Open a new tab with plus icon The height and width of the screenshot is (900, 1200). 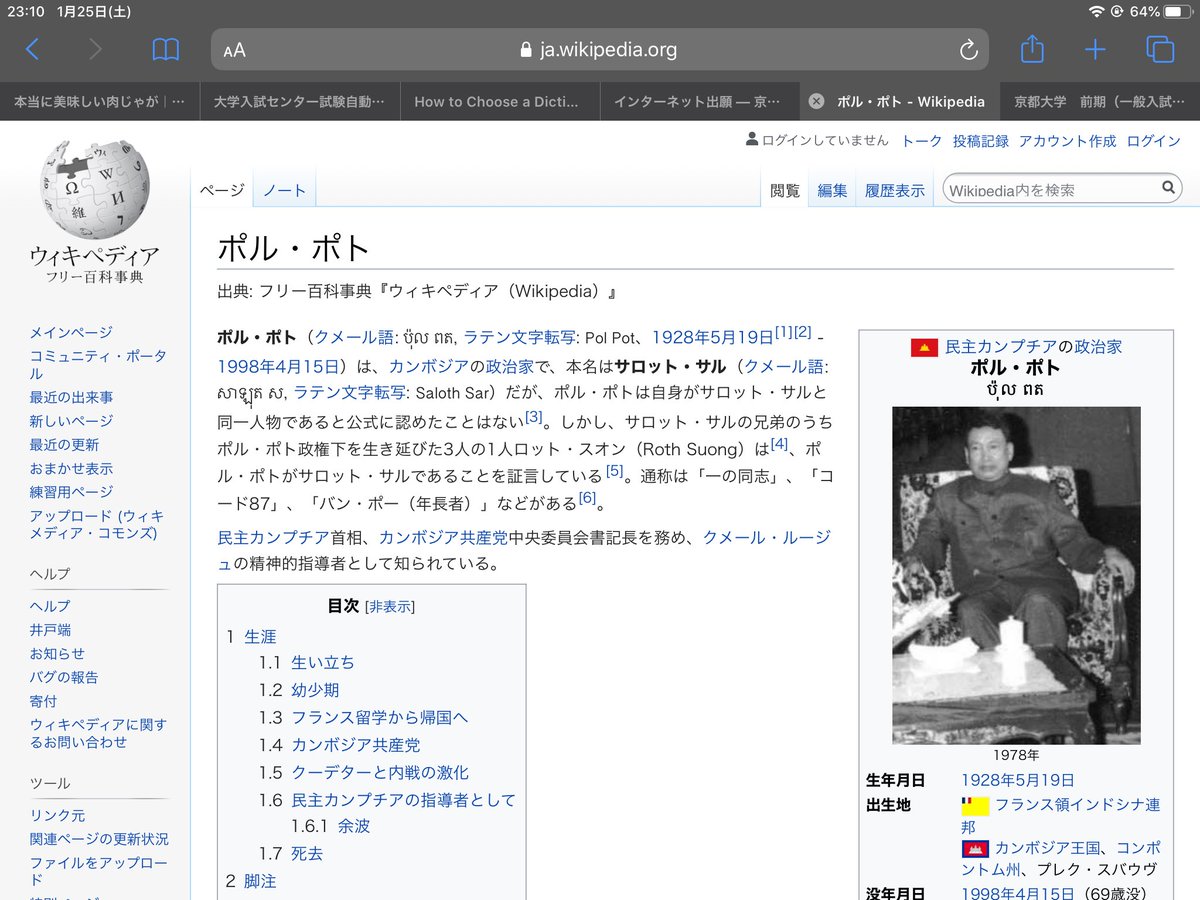point(1096,50)
